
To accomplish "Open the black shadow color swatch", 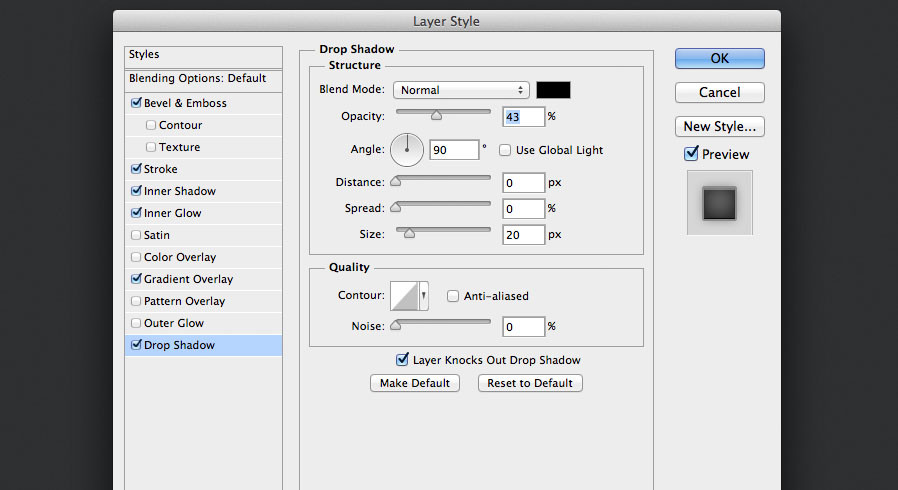I will tap(553, 90).
